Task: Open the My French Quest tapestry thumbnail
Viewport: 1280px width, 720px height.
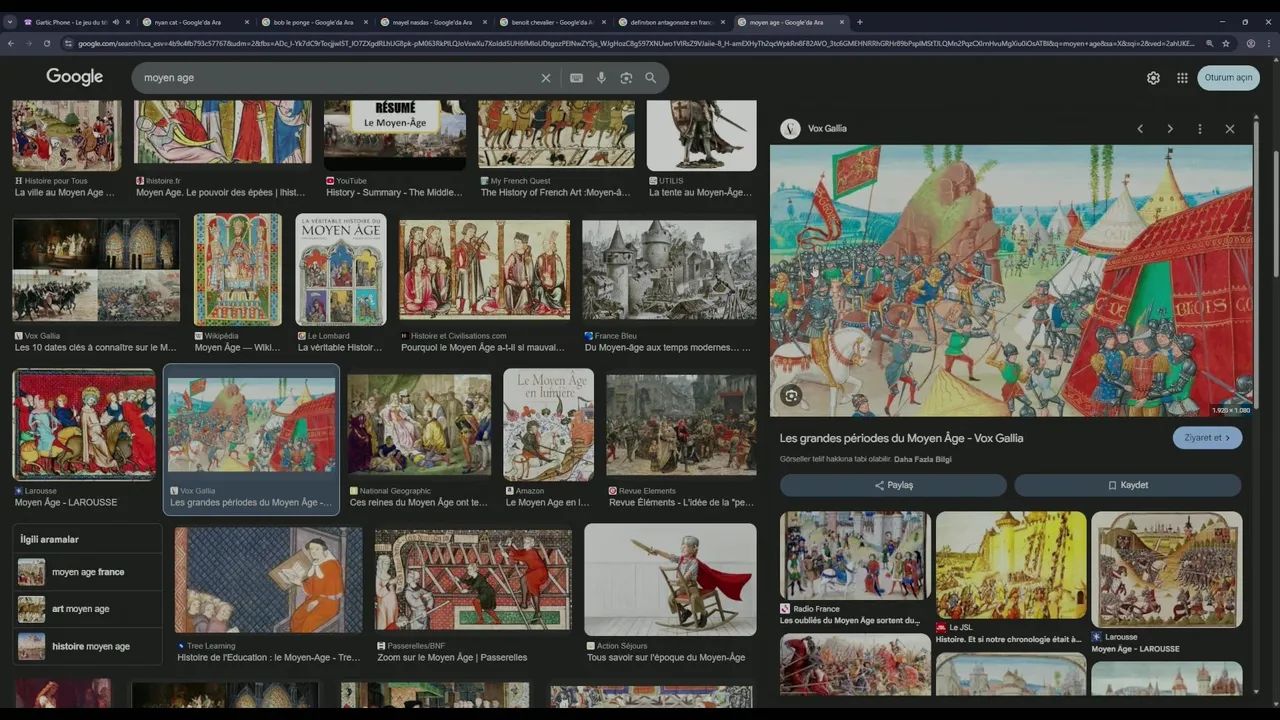Action: (556, 133)
